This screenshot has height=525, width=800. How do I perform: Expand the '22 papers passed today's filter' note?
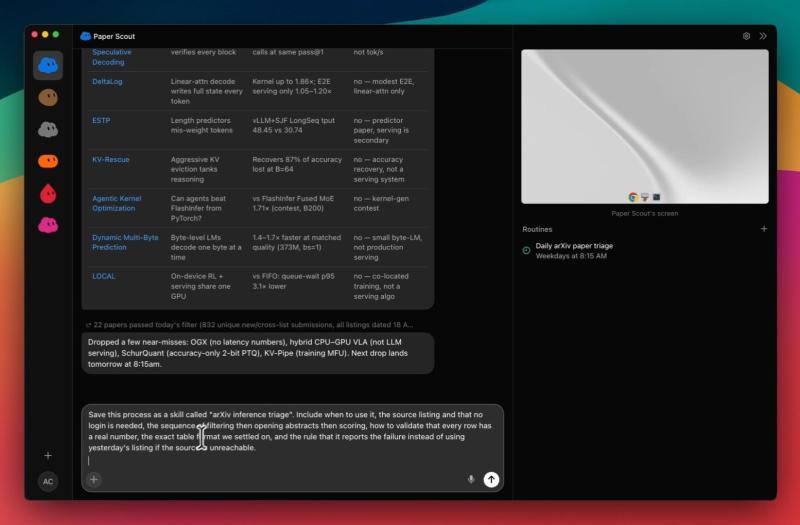249,325
